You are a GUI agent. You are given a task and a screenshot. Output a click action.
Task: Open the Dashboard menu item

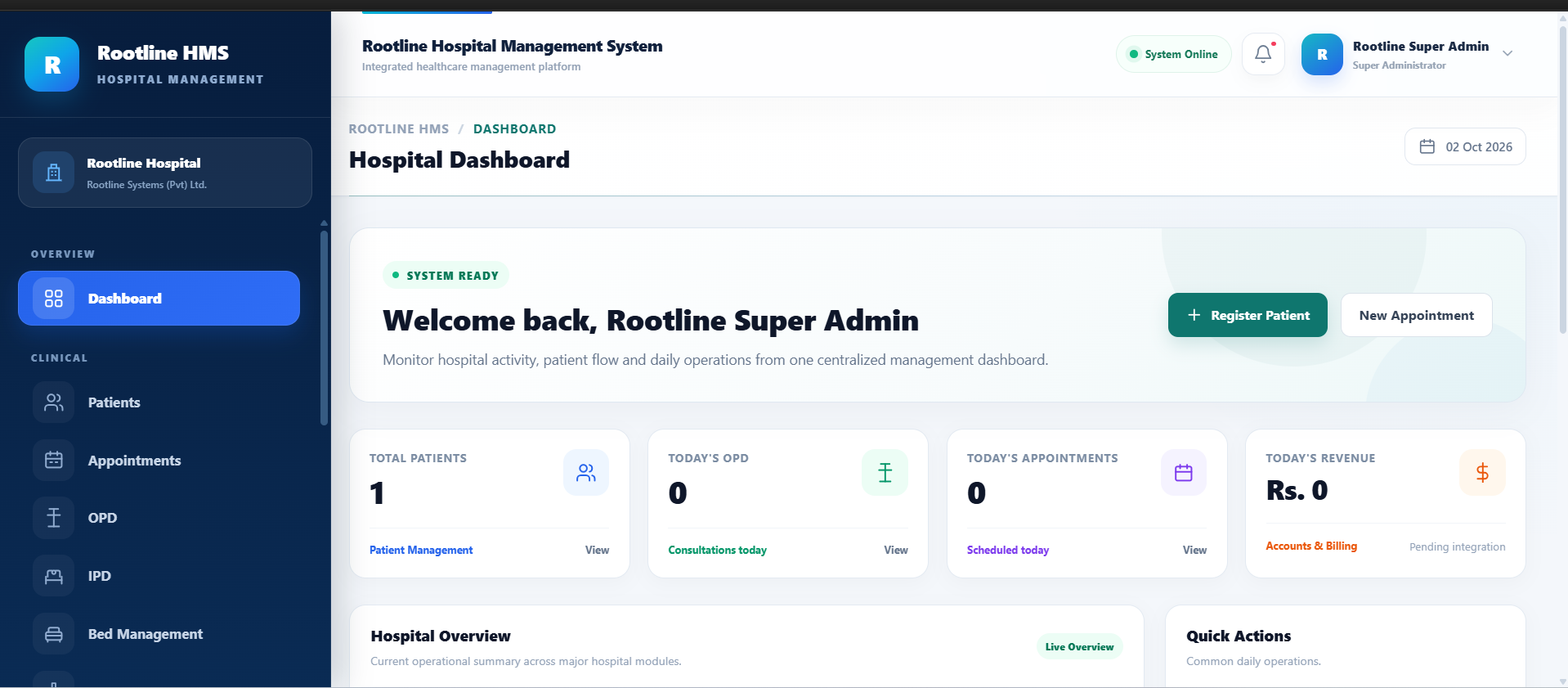[159, 299]
